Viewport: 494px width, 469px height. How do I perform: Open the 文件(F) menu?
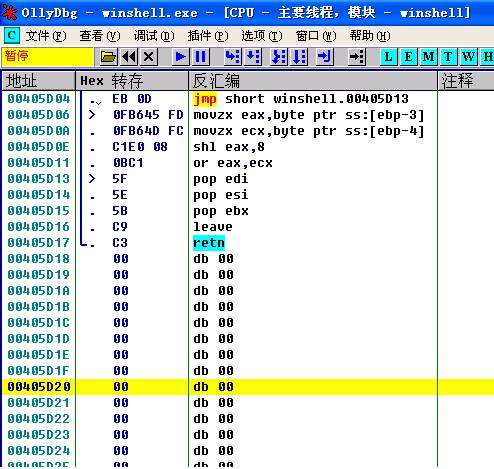click(x=46, y=36)
